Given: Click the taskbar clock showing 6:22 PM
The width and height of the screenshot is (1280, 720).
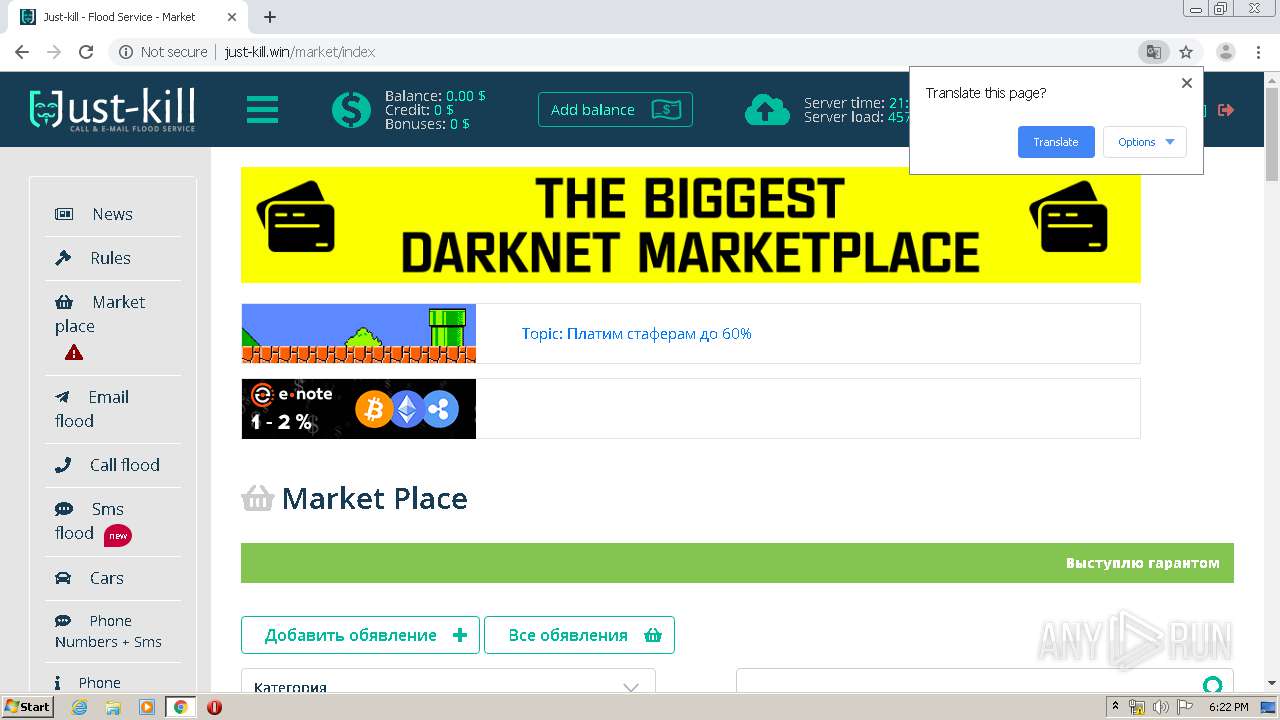Looking at the screenshot, I should [x=1228, y=707].
